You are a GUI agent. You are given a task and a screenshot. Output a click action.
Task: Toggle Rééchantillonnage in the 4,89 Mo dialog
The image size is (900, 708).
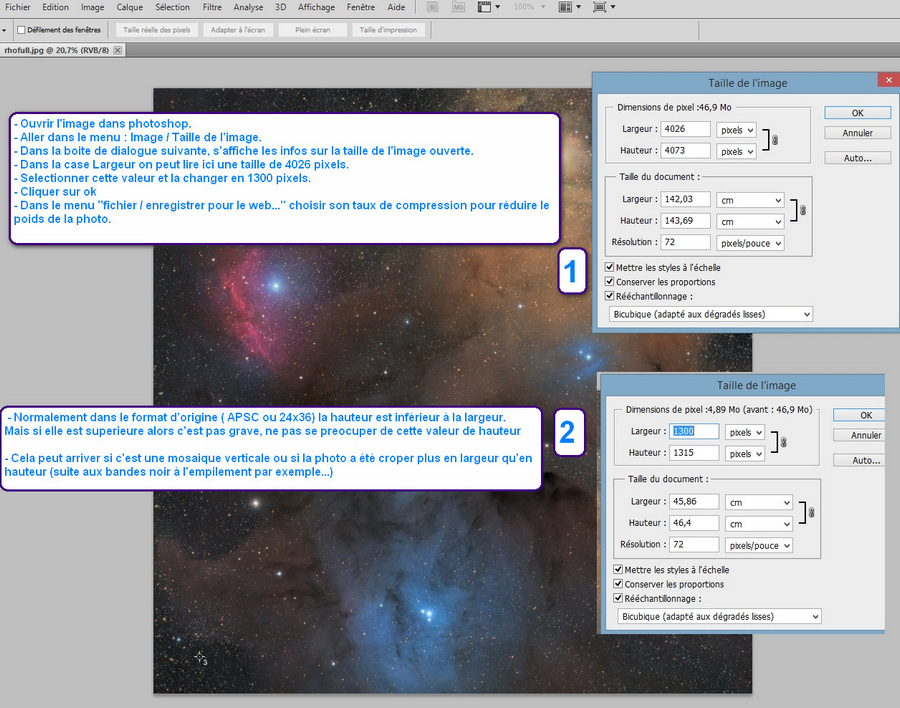(618, 598)
